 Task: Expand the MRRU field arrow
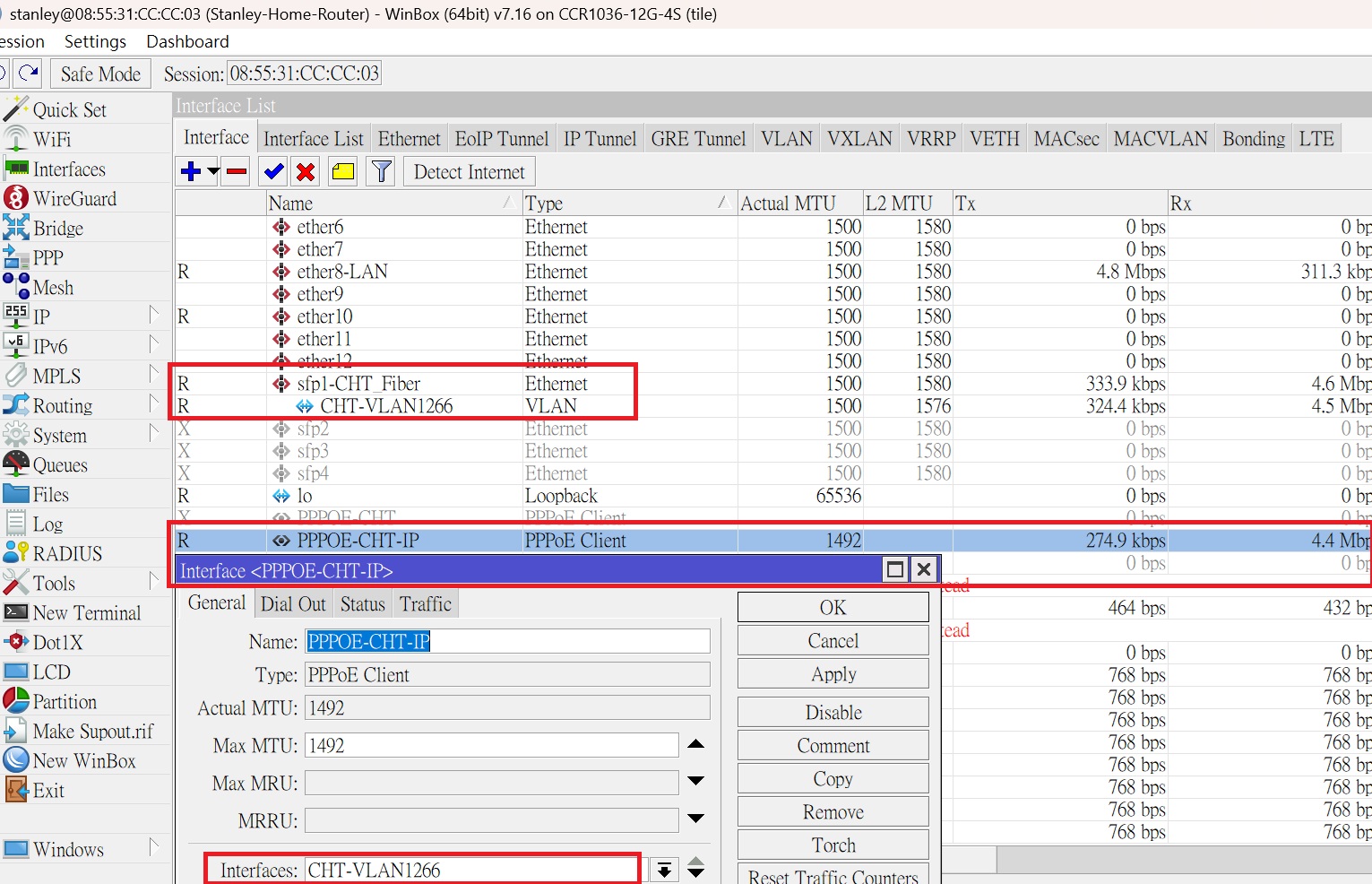[x=695, y=820]
